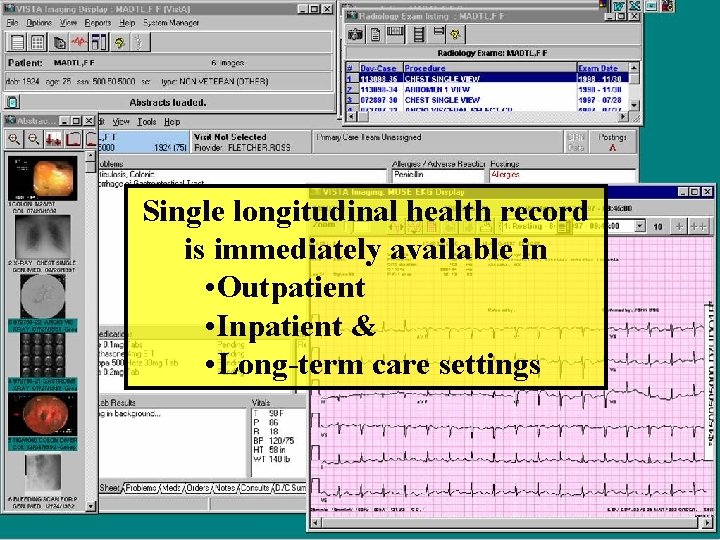Sort by Exam Date column header
Viewport: 720px width, 540px height.
coord(602,68)
